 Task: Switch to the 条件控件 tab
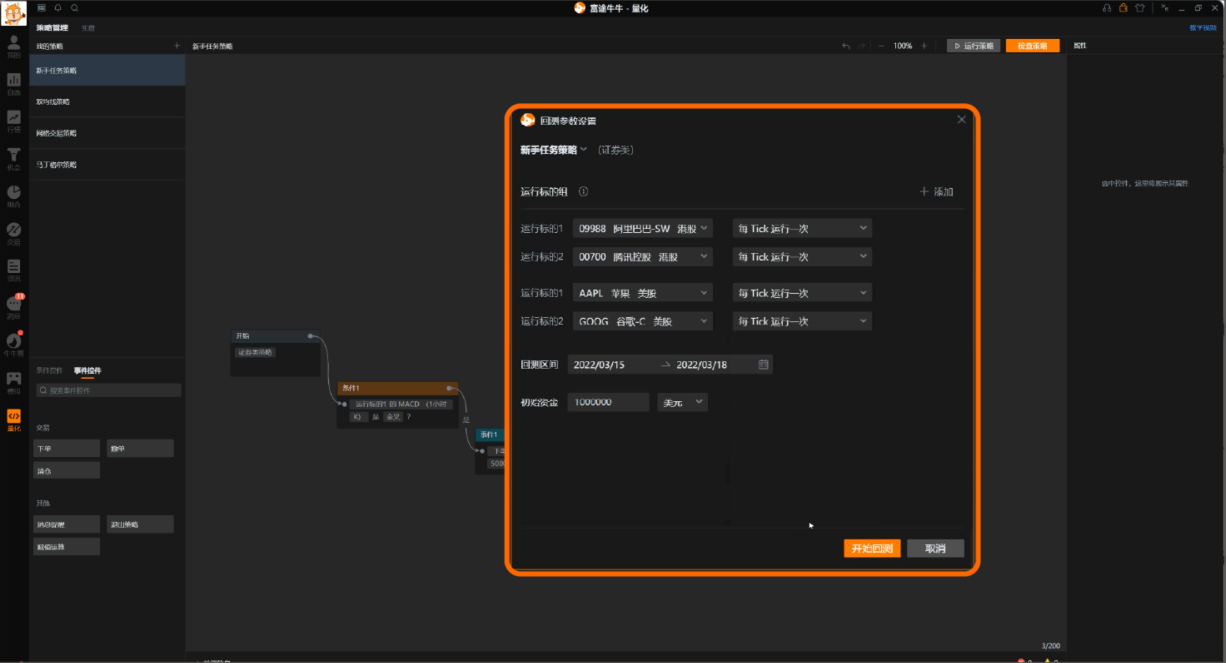tap(49, 371)
